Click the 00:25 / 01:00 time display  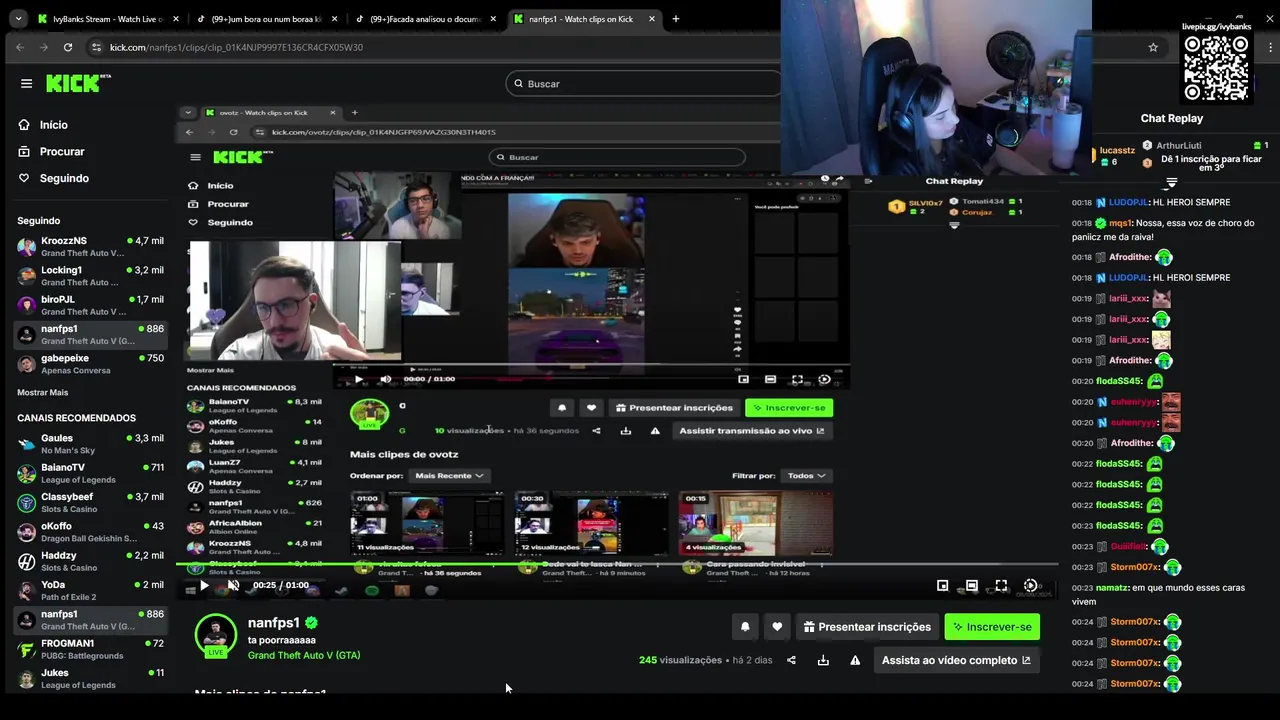pyautogui.click(x=281, y=585)
